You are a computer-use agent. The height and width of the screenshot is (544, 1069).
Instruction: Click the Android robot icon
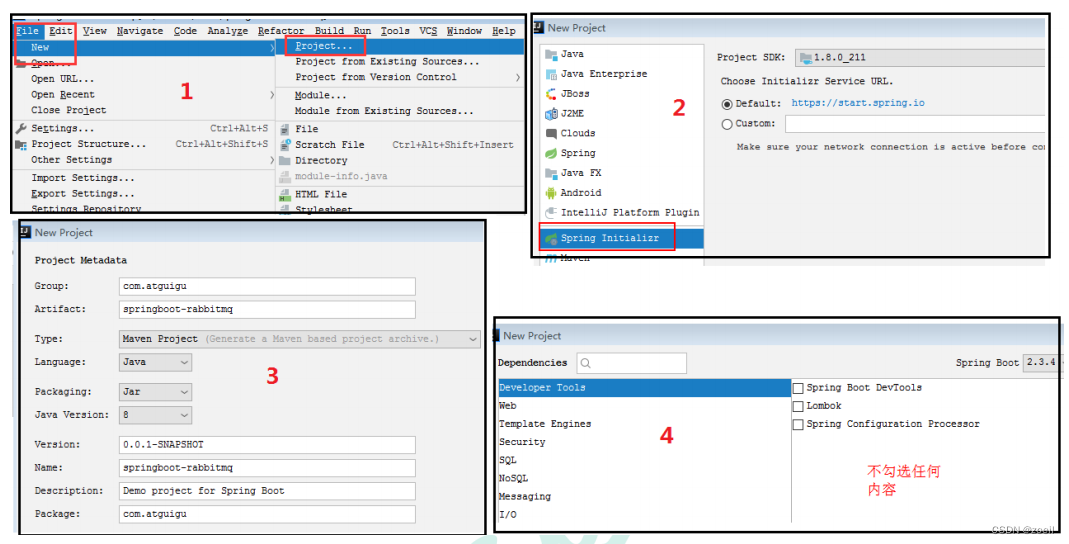tap(551, 193)
